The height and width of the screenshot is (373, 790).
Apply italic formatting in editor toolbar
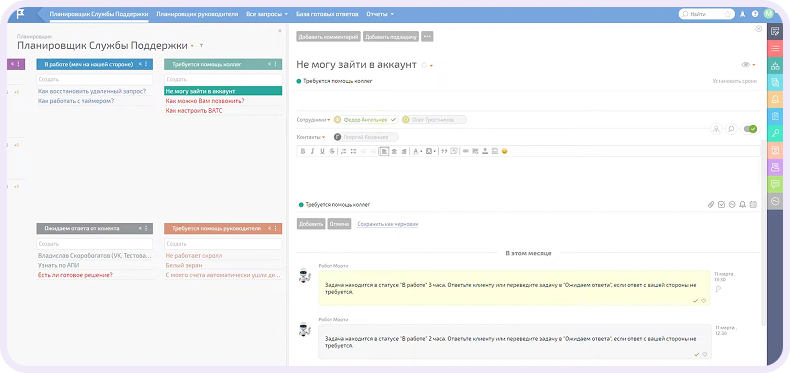coord(312,151)
